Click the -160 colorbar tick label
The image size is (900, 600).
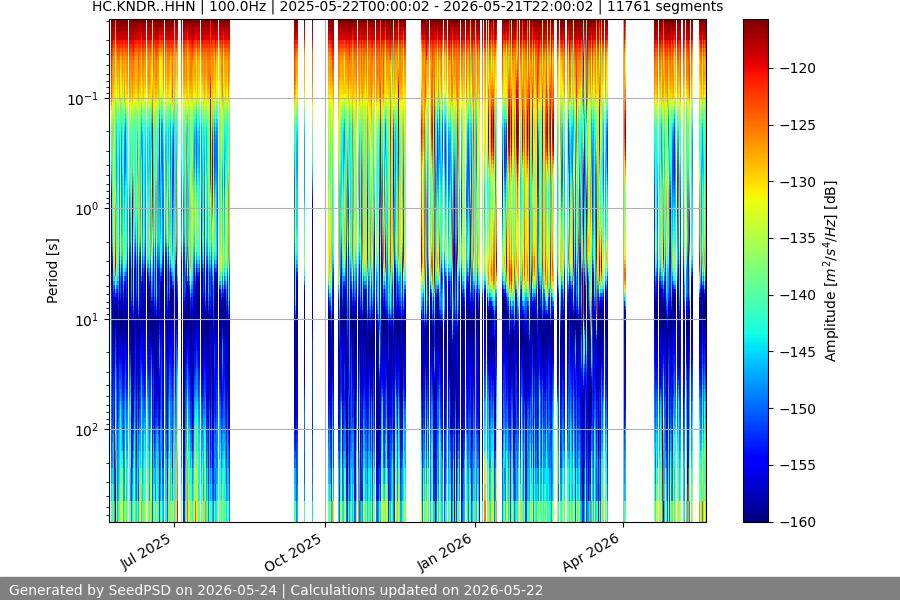point(798,522)
